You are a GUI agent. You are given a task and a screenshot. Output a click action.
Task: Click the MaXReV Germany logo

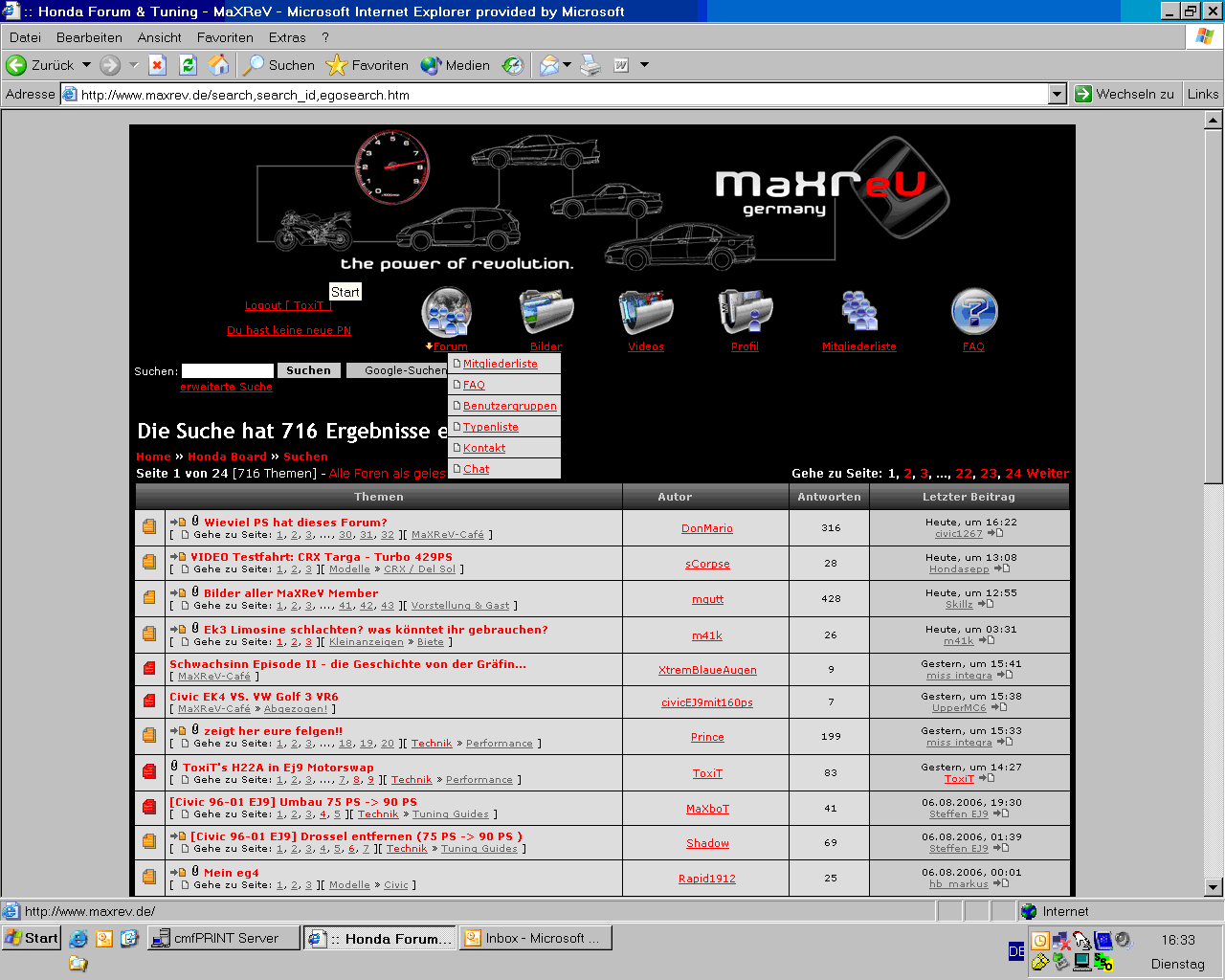[833, 188]
